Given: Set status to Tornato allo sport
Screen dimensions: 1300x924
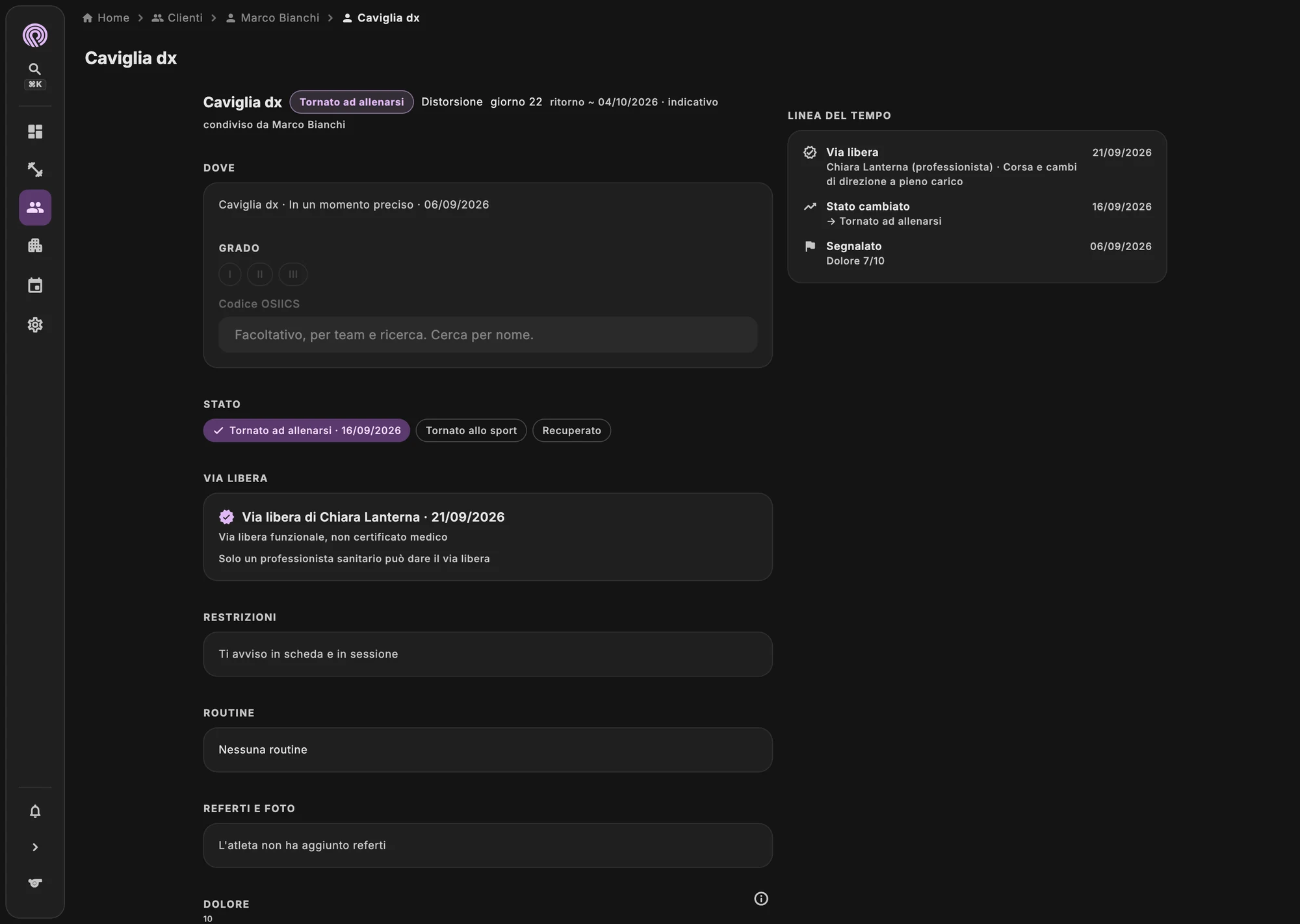Looking at the screenshot, I should pyautogui.click(x=471, y=430).
